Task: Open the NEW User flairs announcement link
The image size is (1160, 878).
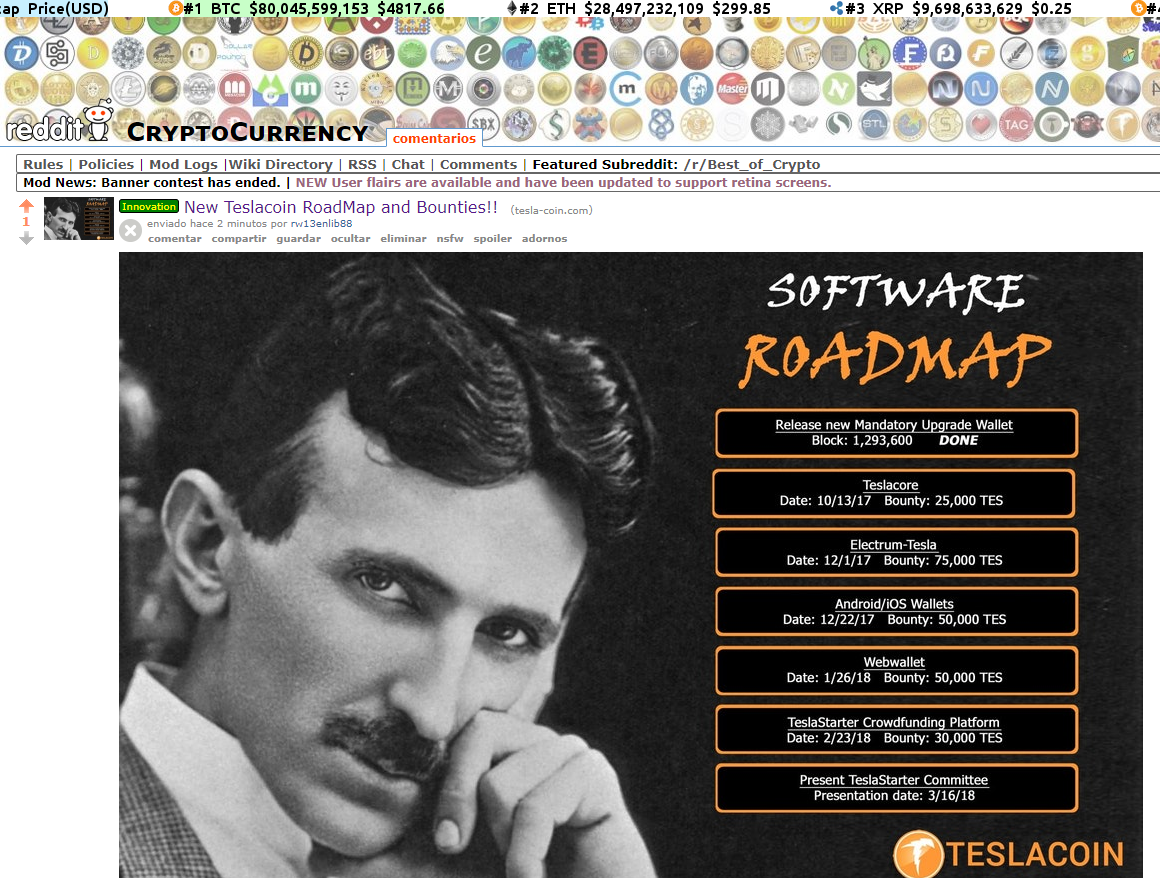Action: pyautogui.click(x=564, y=182)
